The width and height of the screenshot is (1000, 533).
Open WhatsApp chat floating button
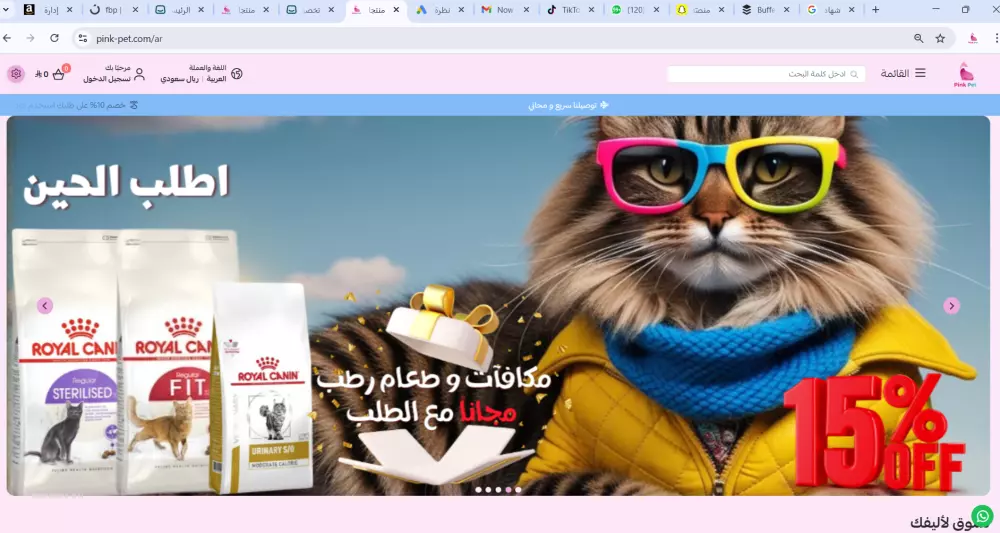983,516
